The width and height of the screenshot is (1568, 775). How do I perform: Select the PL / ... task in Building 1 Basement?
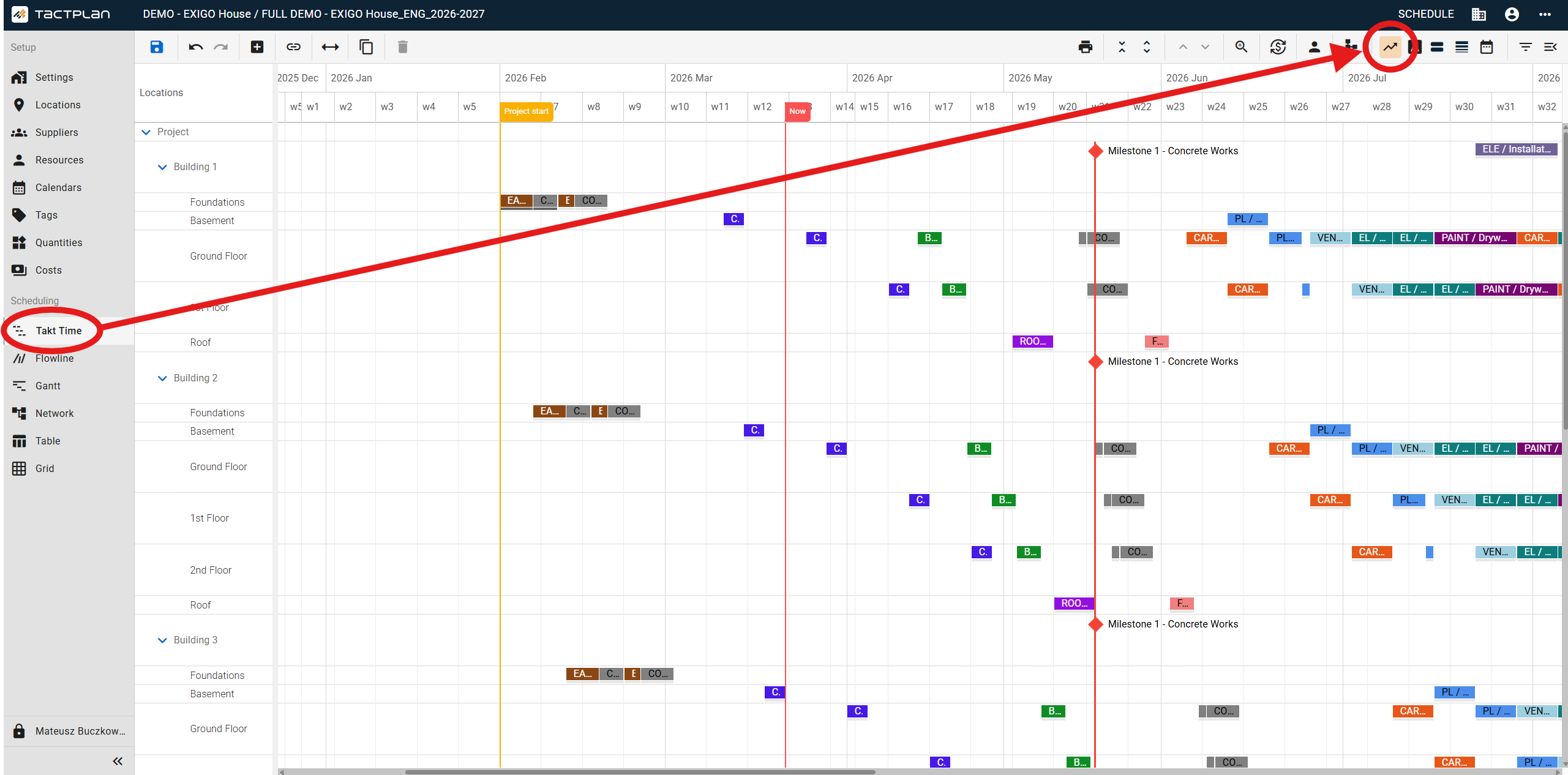tap(1247, 219)
